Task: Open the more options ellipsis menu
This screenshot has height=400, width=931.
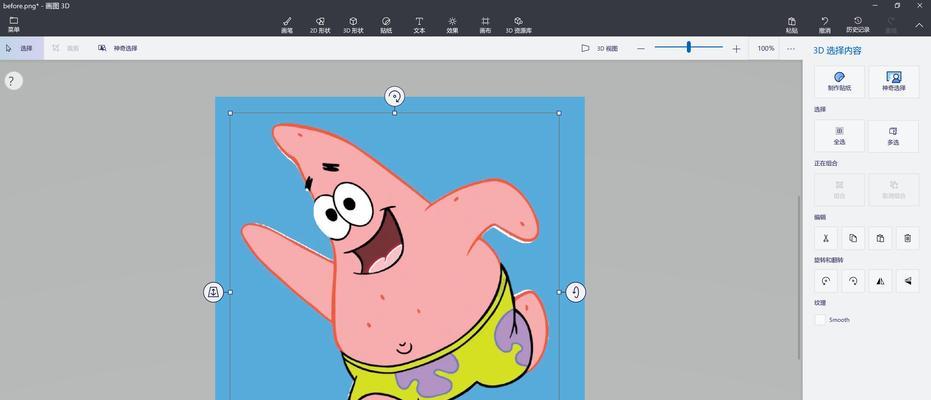Action: click(791, 49)
